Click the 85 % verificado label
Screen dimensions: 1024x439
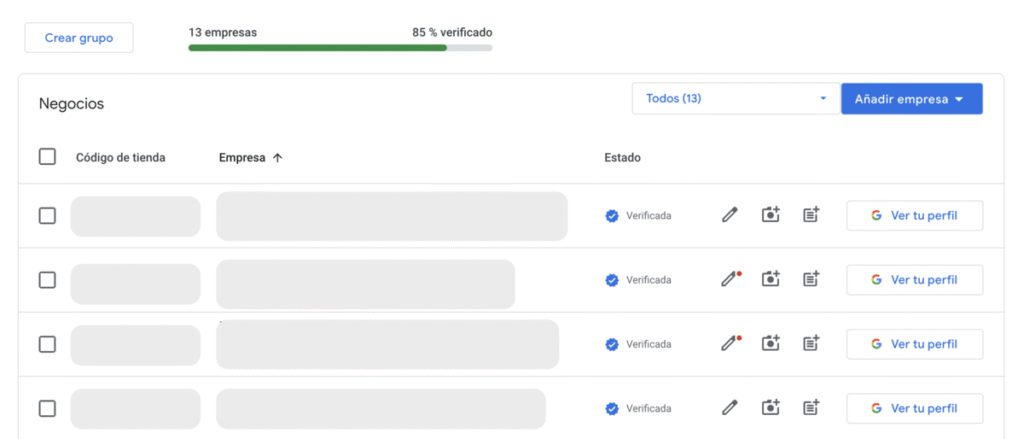point(452,32)
